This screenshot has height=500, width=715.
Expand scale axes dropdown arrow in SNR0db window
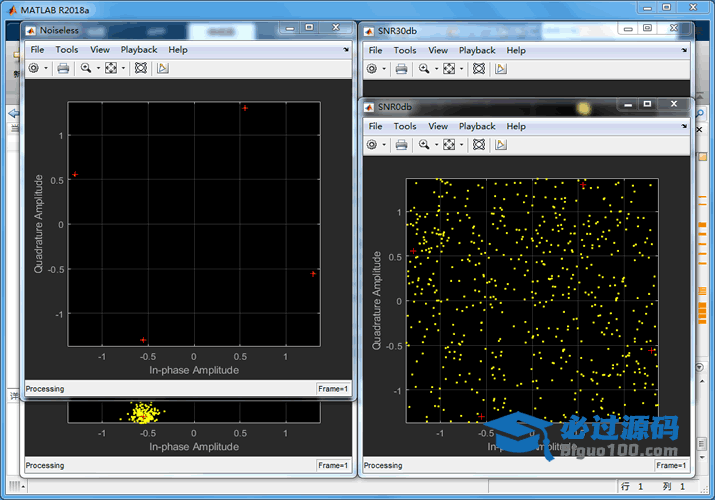460,146
